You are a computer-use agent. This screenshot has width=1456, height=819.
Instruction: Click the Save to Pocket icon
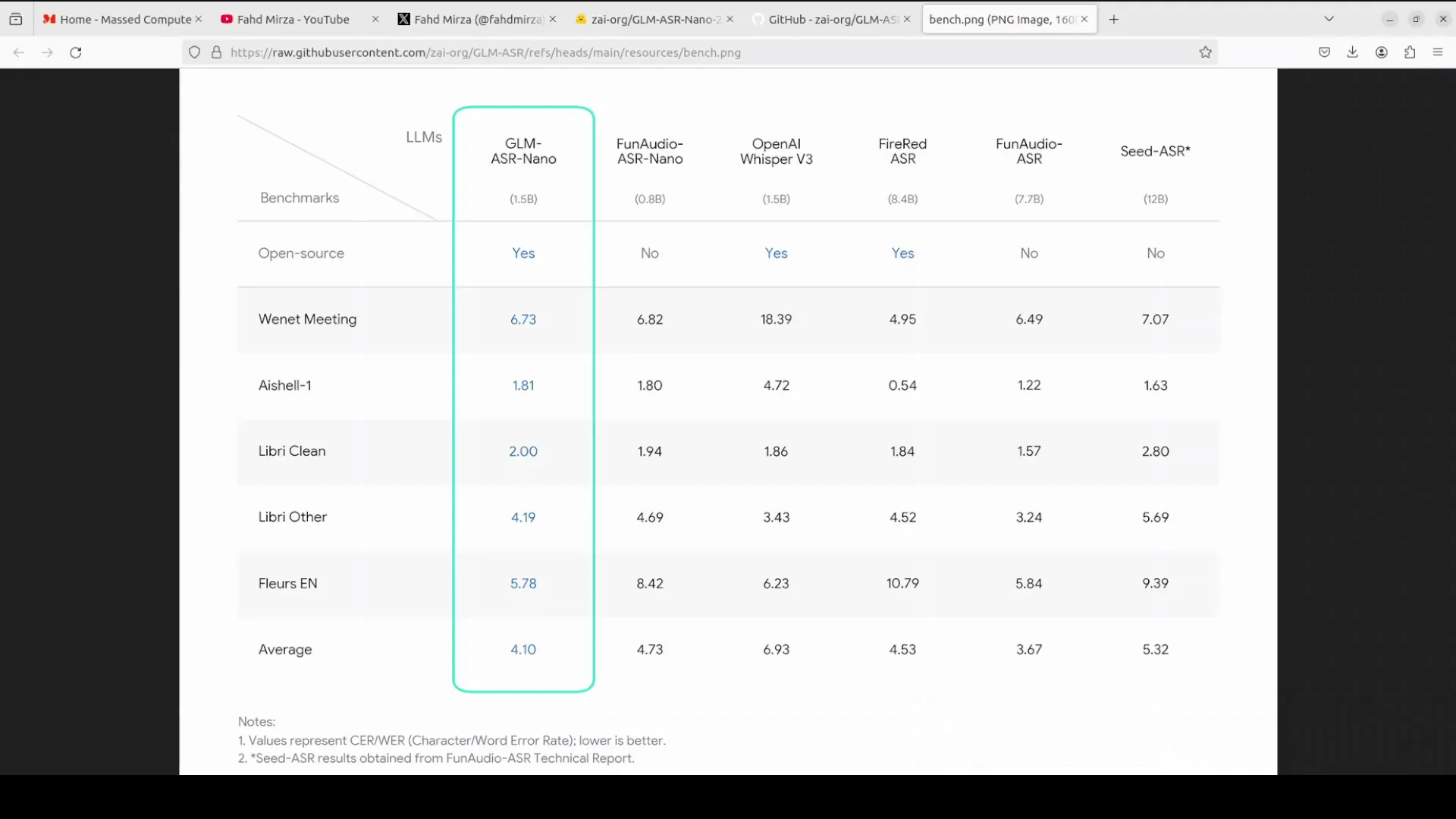(1324, 52)
